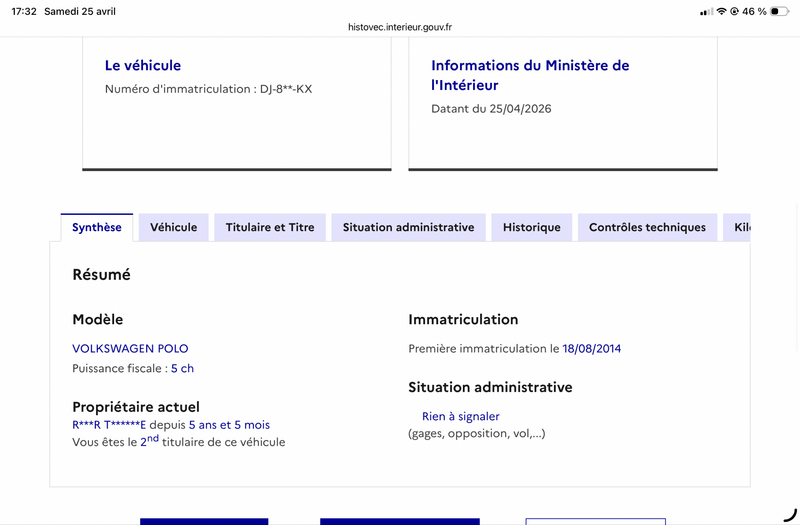The width and height of the screenshot is (800, 525).
Task: Tap the Informations du Ministère de l'Intérieur heading
Action: tap(530, 75)
